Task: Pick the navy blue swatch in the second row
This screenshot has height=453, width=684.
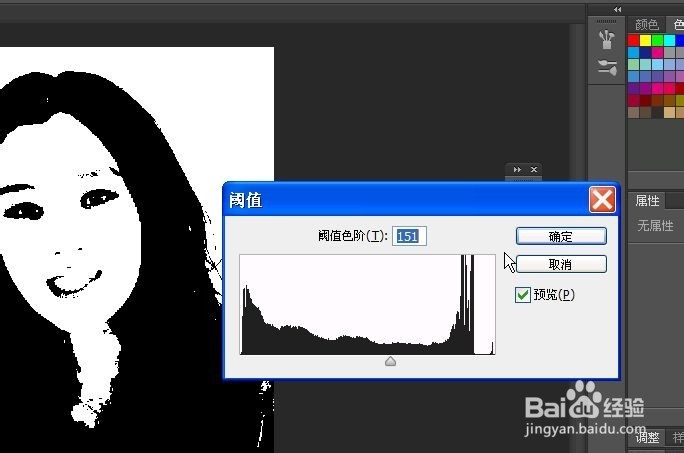Action: click(x=645, y=53)
